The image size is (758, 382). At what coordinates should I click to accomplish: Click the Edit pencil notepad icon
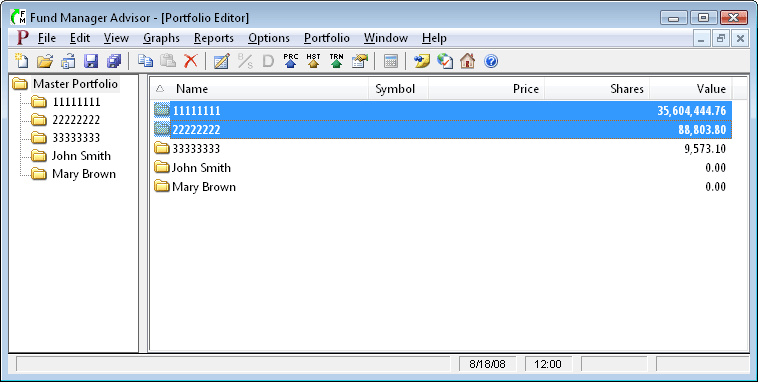tap(221, 61)
